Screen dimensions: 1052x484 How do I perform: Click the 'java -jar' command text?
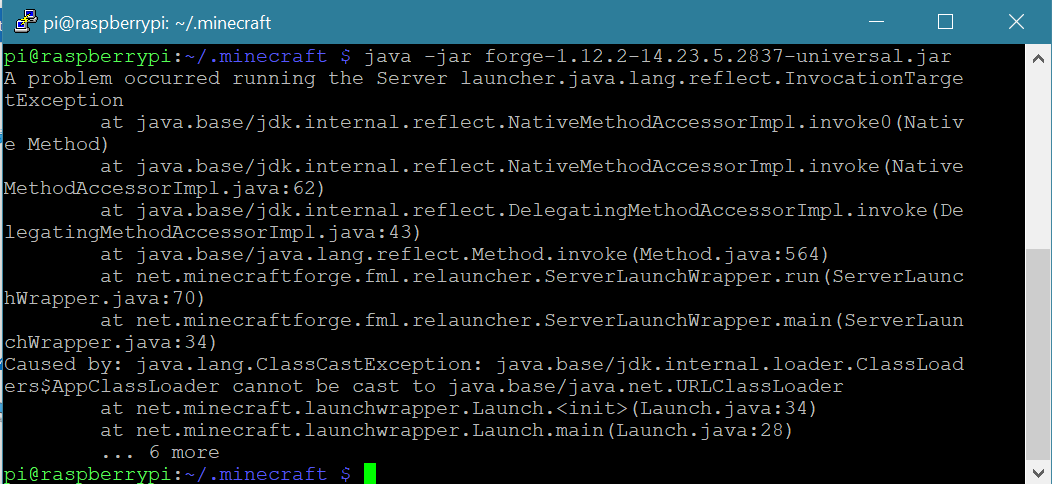pos(418,56)
